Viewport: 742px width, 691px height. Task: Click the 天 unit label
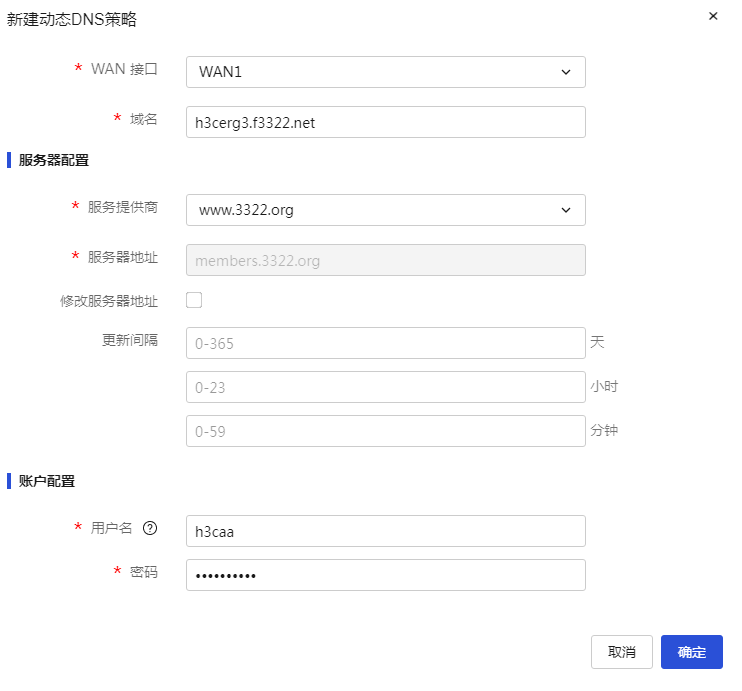click(597, 342)
